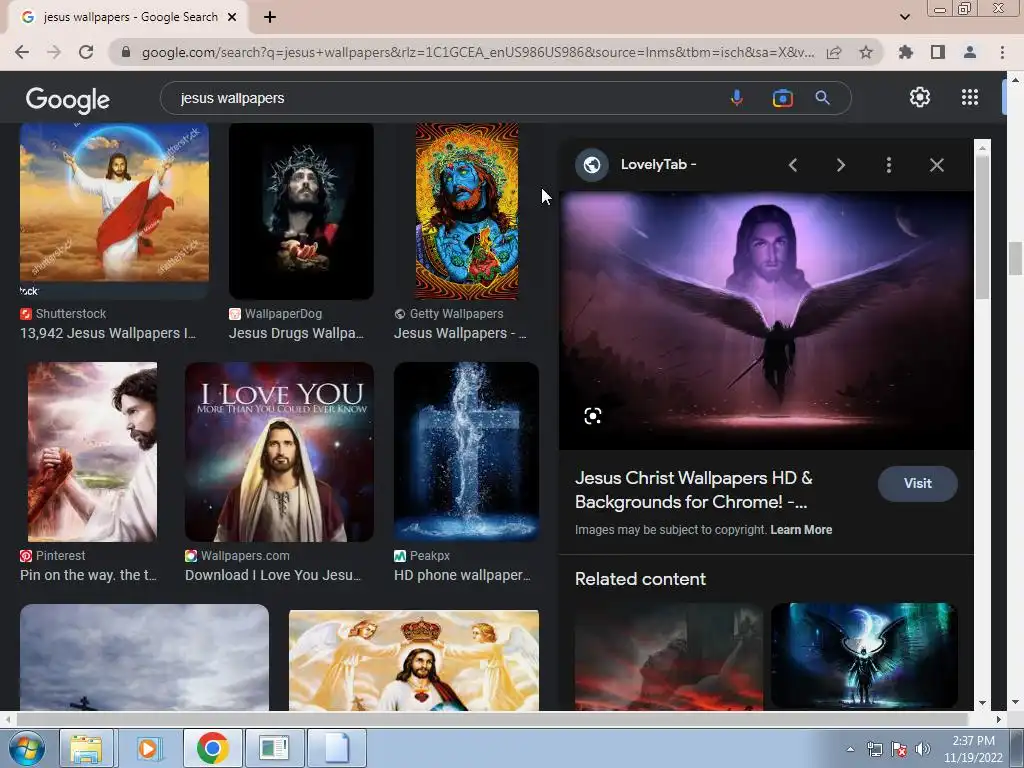Open File Explorer from taskbar
Image resolution: width=1024 pixels, height=768 pixels.
[86, 748]
